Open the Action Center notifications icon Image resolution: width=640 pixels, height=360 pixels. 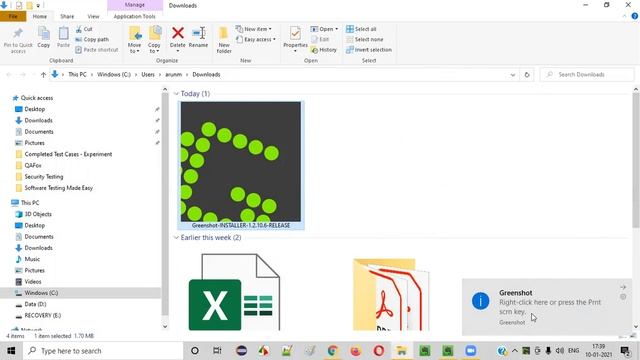pos(625,351)
